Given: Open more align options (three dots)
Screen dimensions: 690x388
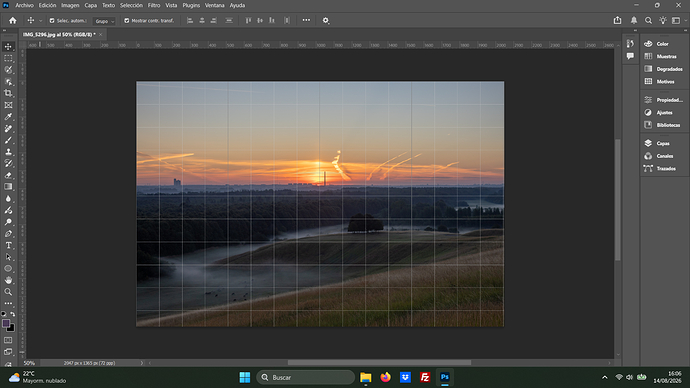Looking at the screenshot, I should [306, 20].
